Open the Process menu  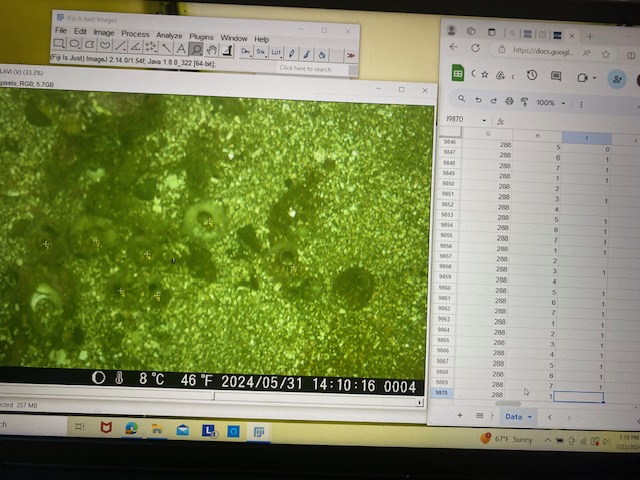coord(135,34)
